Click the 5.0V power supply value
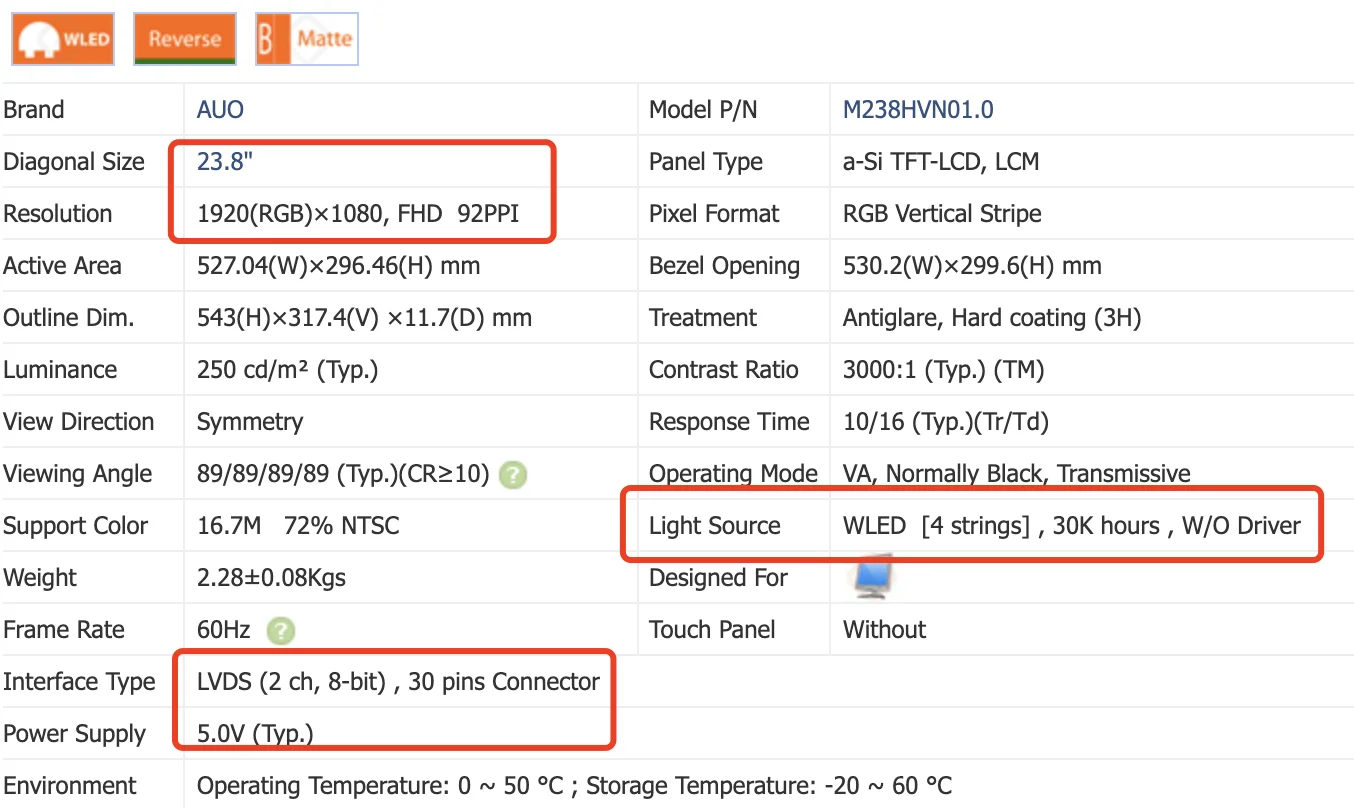The width and height of the screenshot is (1354, 808). click(255, 734)
